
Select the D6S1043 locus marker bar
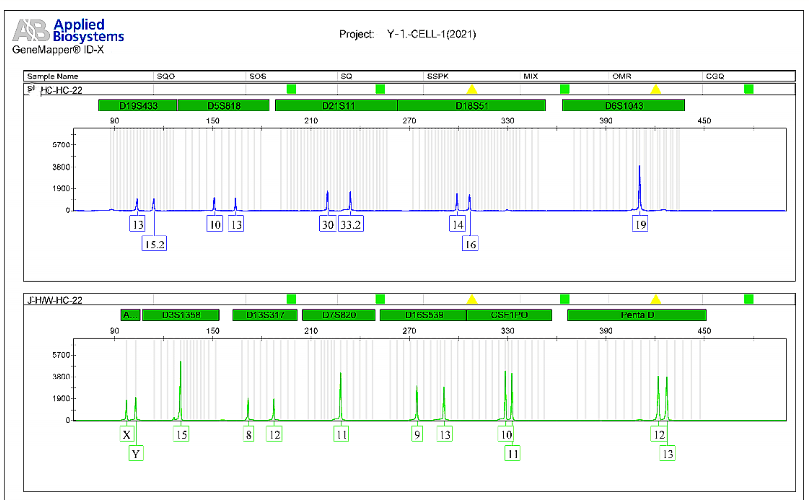click(623, 105)
